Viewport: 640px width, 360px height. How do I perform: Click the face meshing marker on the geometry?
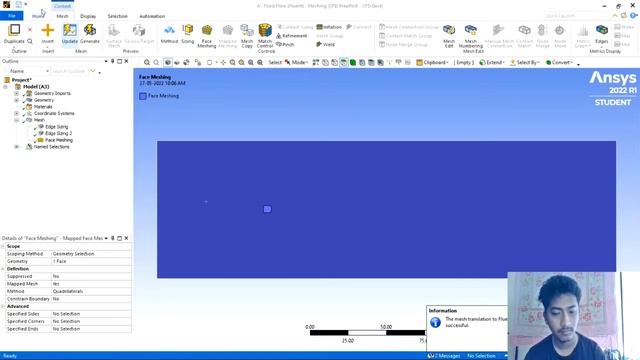267,209
